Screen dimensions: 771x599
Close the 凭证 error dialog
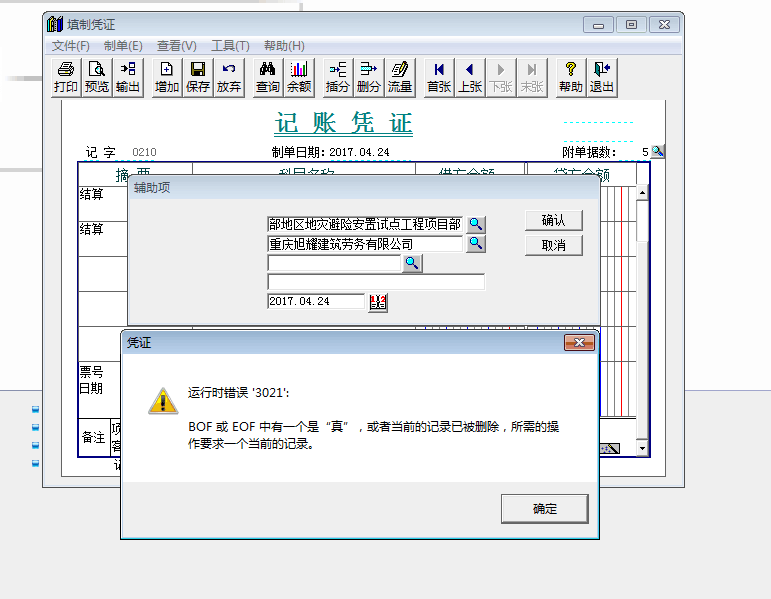579,343
